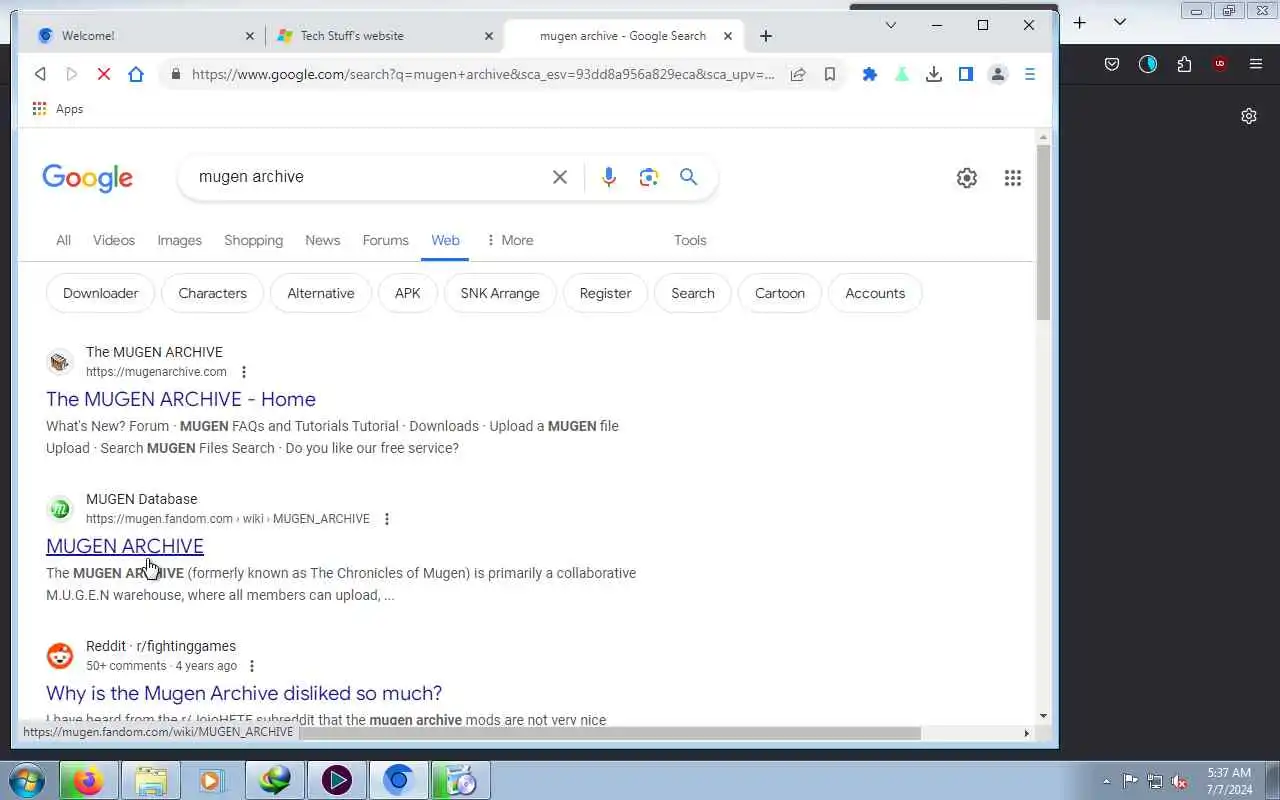1280x800 pixels.
Task: Switch to the Welcome! tab
Action: click(x=144, y=36)
